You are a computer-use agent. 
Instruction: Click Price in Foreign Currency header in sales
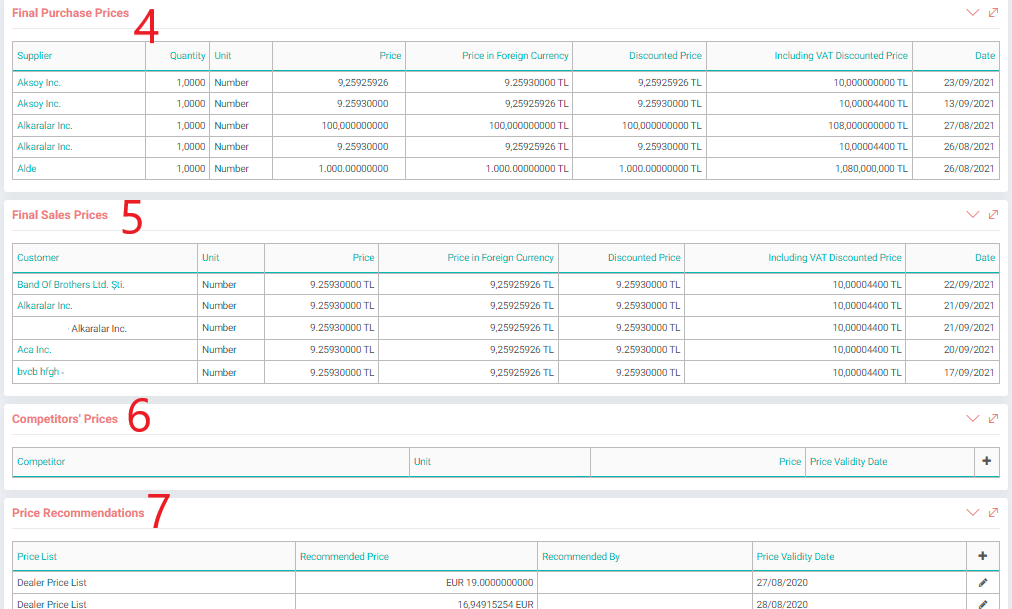click(x=500, y=257)
